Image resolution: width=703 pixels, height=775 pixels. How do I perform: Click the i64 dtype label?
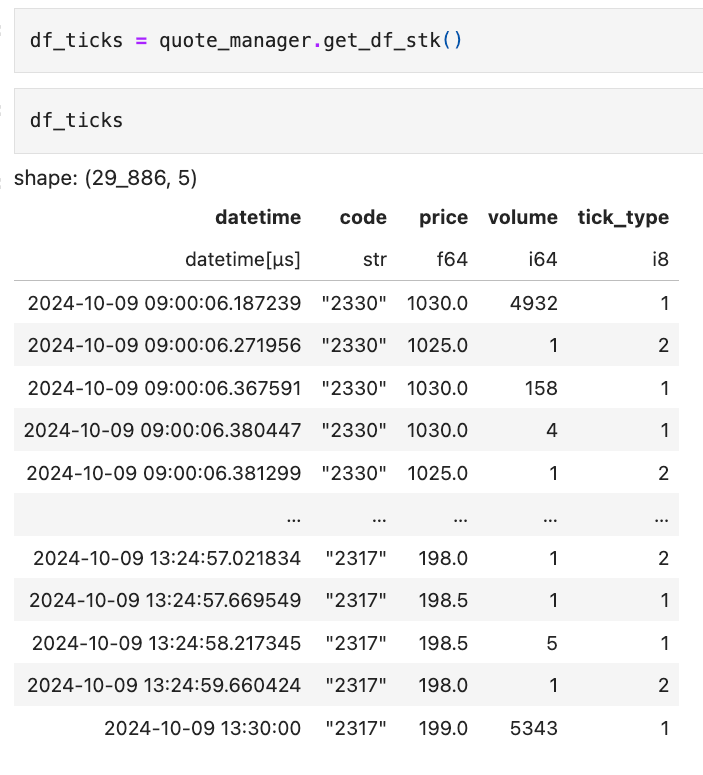[543, 259]
